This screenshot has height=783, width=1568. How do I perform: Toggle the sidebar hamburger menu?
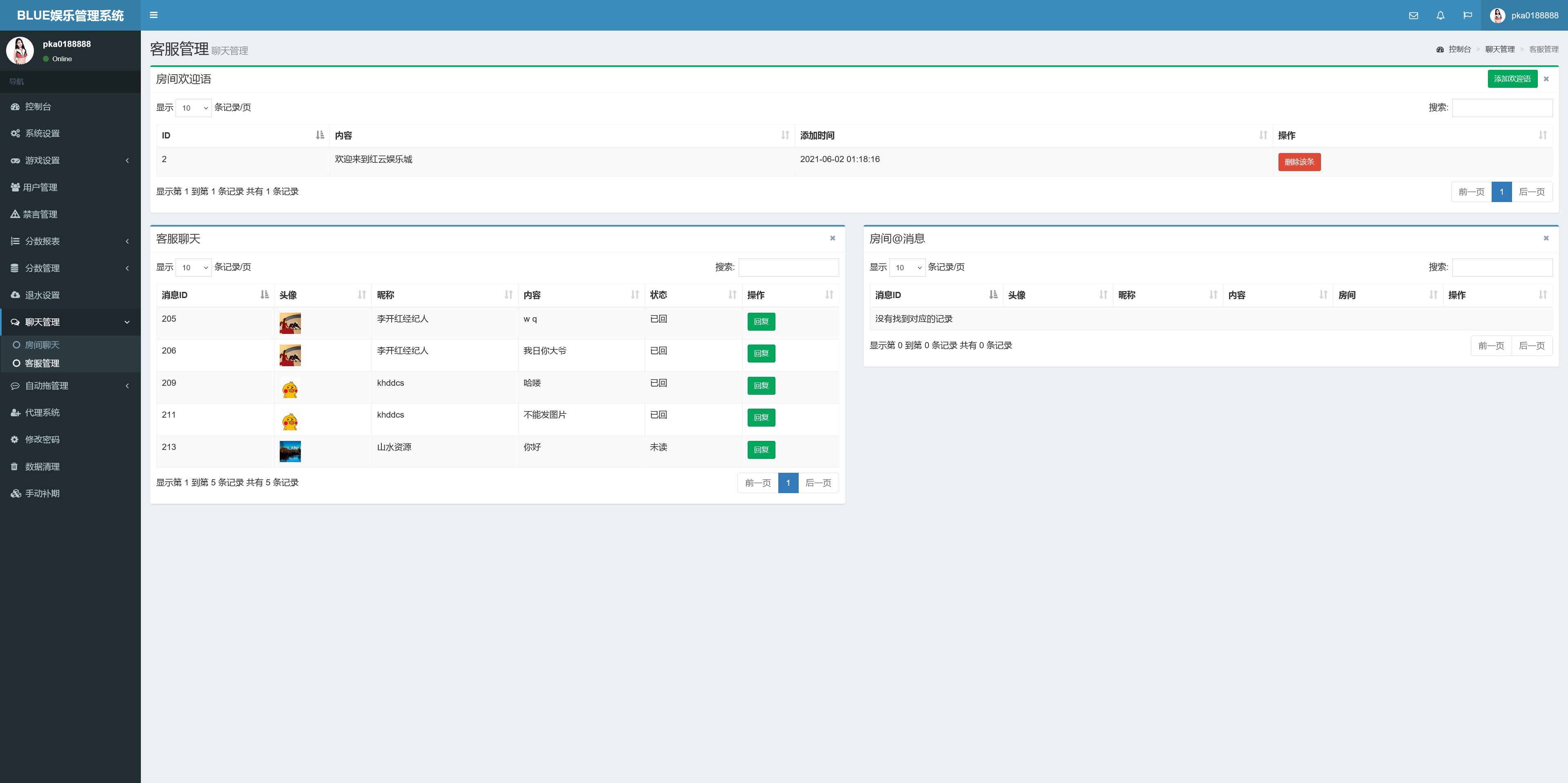tap(154, 15)
